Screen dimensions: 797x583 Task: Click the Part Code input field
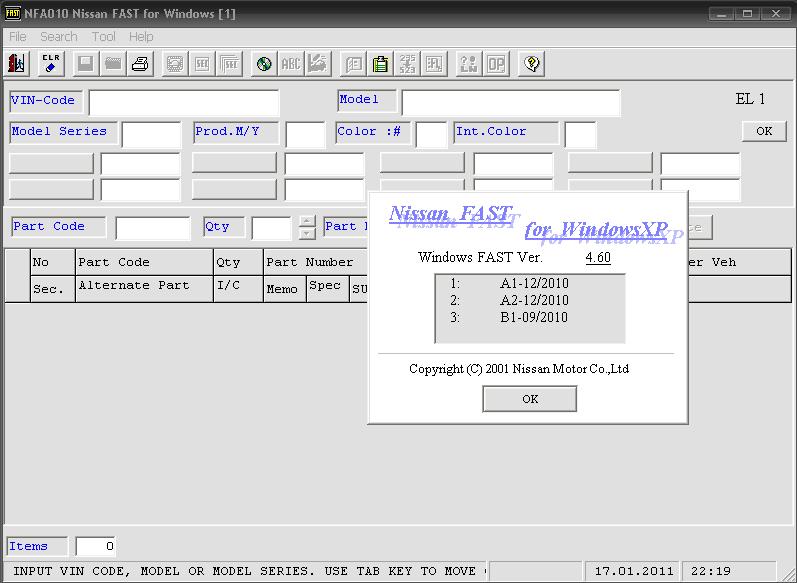click(x=153, y=228)
